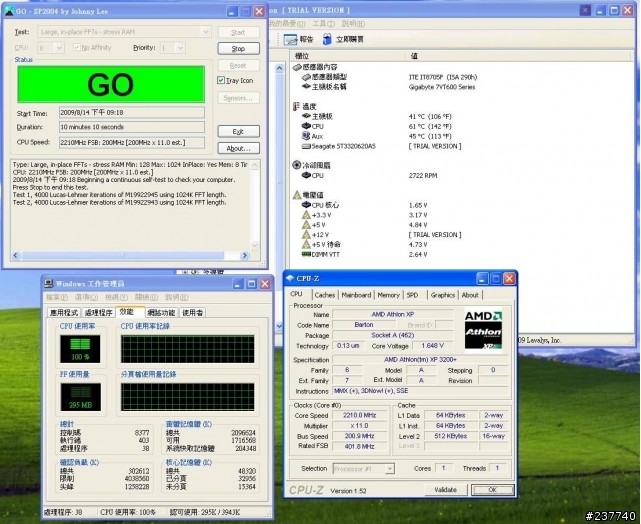The width and height of the screenshot is (641, 524).
Task: Open the 報告 report toolbar icon in Everest
Action: tap(290, 39)
